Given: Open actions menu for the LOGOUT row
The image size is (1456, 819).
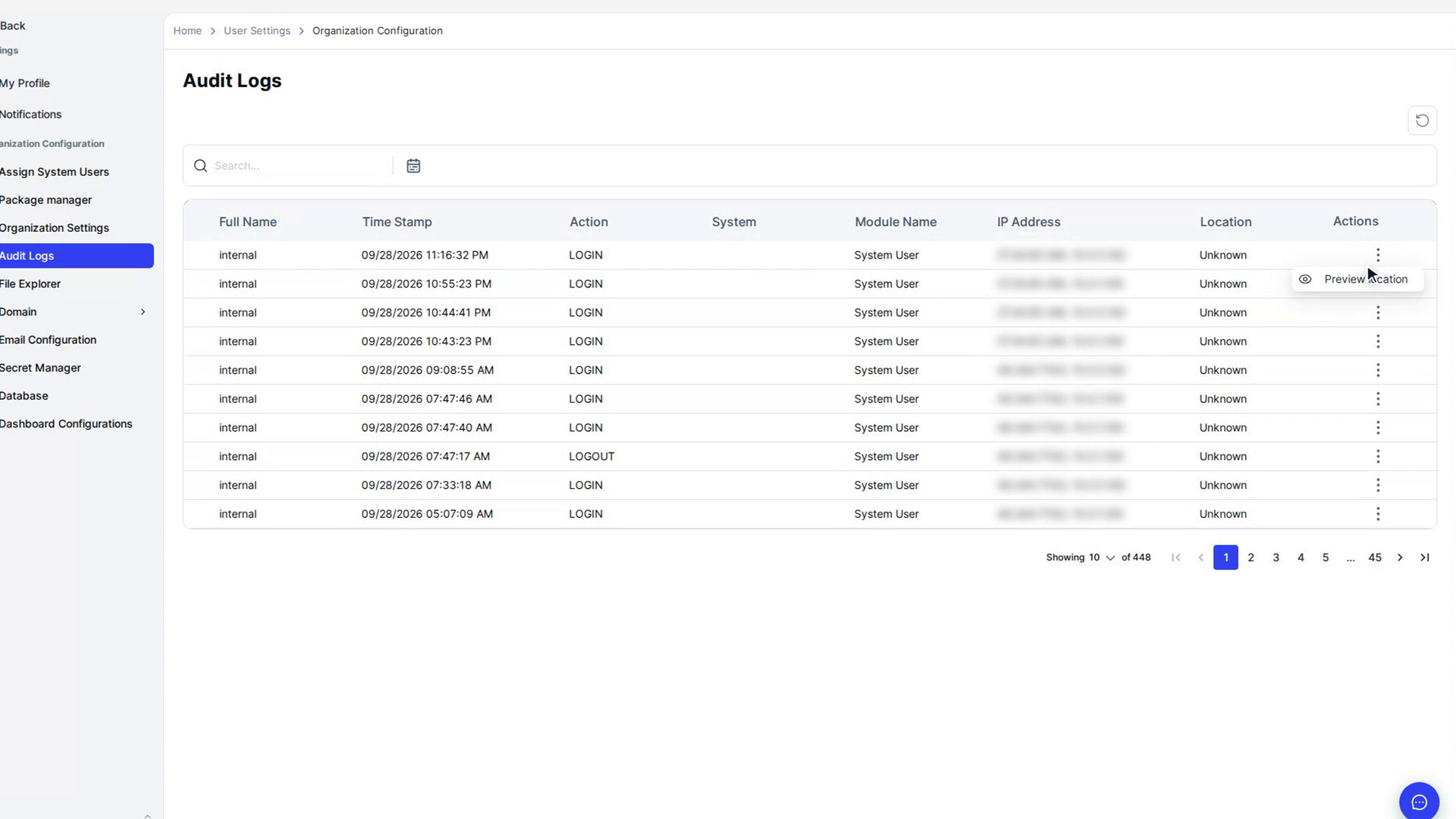Looking at the screenshot, I should pyautogui.click(x=1378, y=457).
